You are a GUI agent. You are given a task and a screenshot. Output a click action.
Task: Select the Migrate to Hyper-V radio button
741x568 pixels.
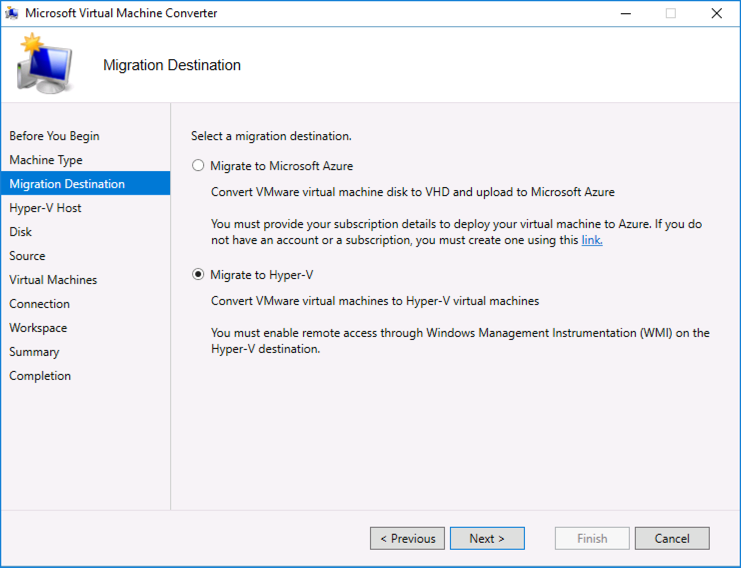coord(198,275)
